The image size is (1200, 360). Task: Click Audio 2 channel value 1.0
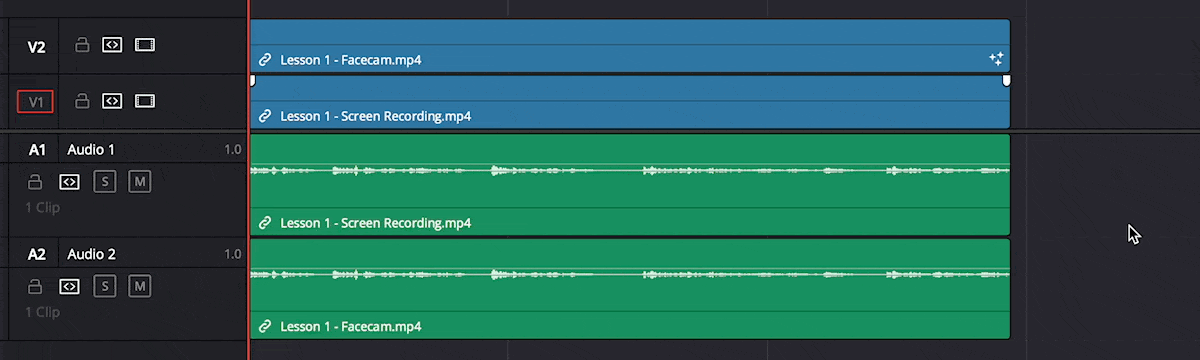(233, 254)
